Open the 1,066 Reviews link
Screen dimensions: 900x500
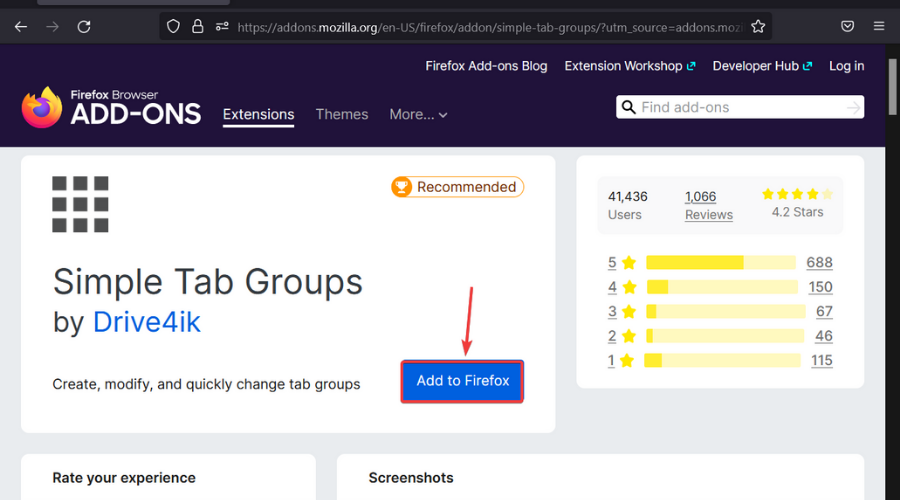coord(708,206)
